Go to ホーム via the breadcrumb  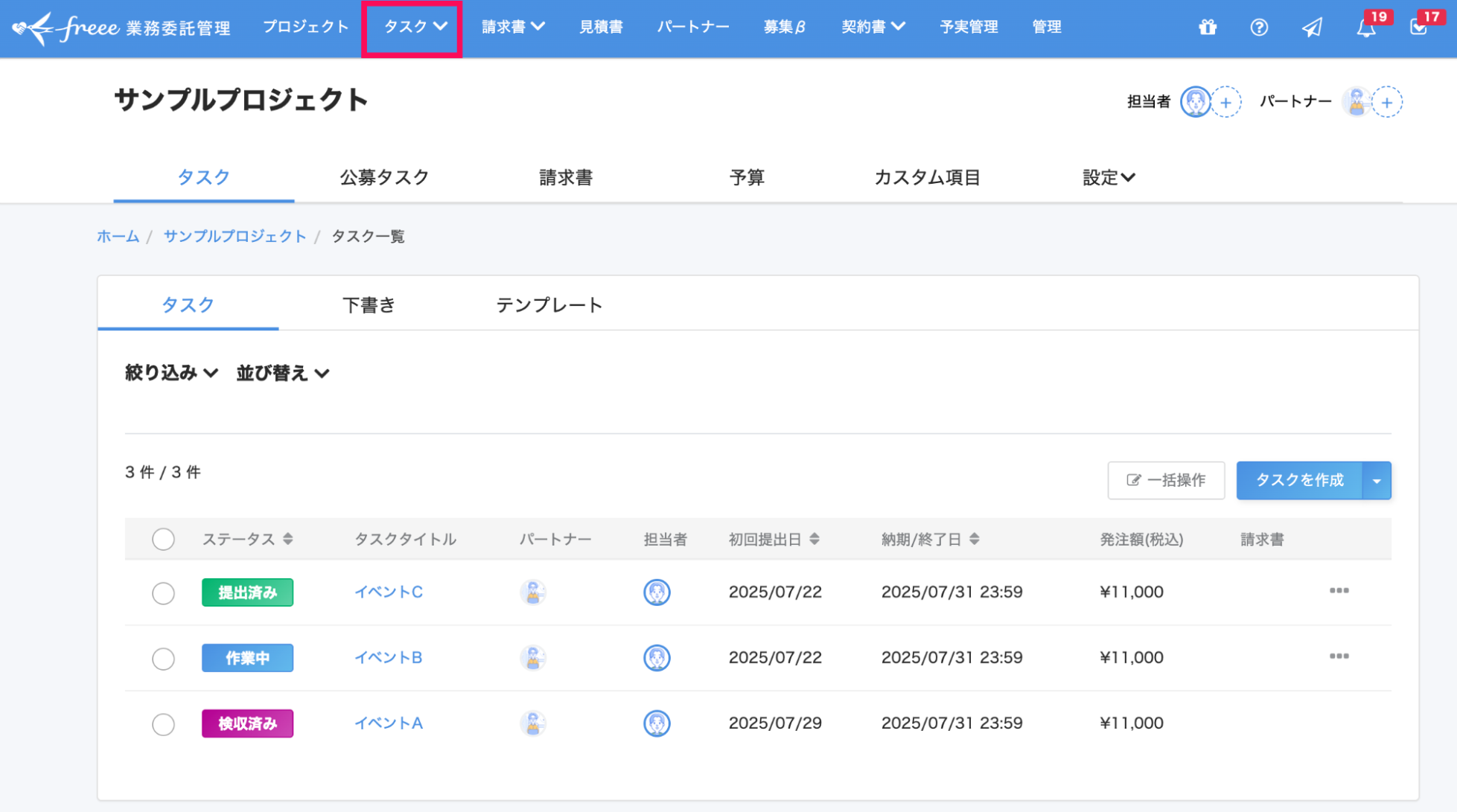pos(118,237)
